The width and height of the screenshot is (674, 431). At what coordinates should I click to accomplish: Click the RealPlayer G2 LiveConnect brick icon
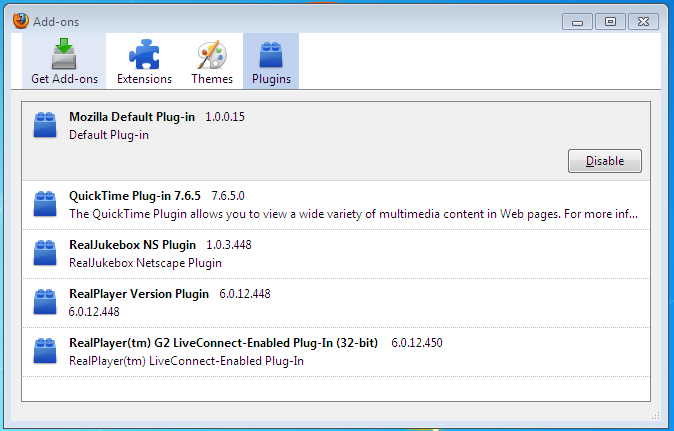[45, 351]
